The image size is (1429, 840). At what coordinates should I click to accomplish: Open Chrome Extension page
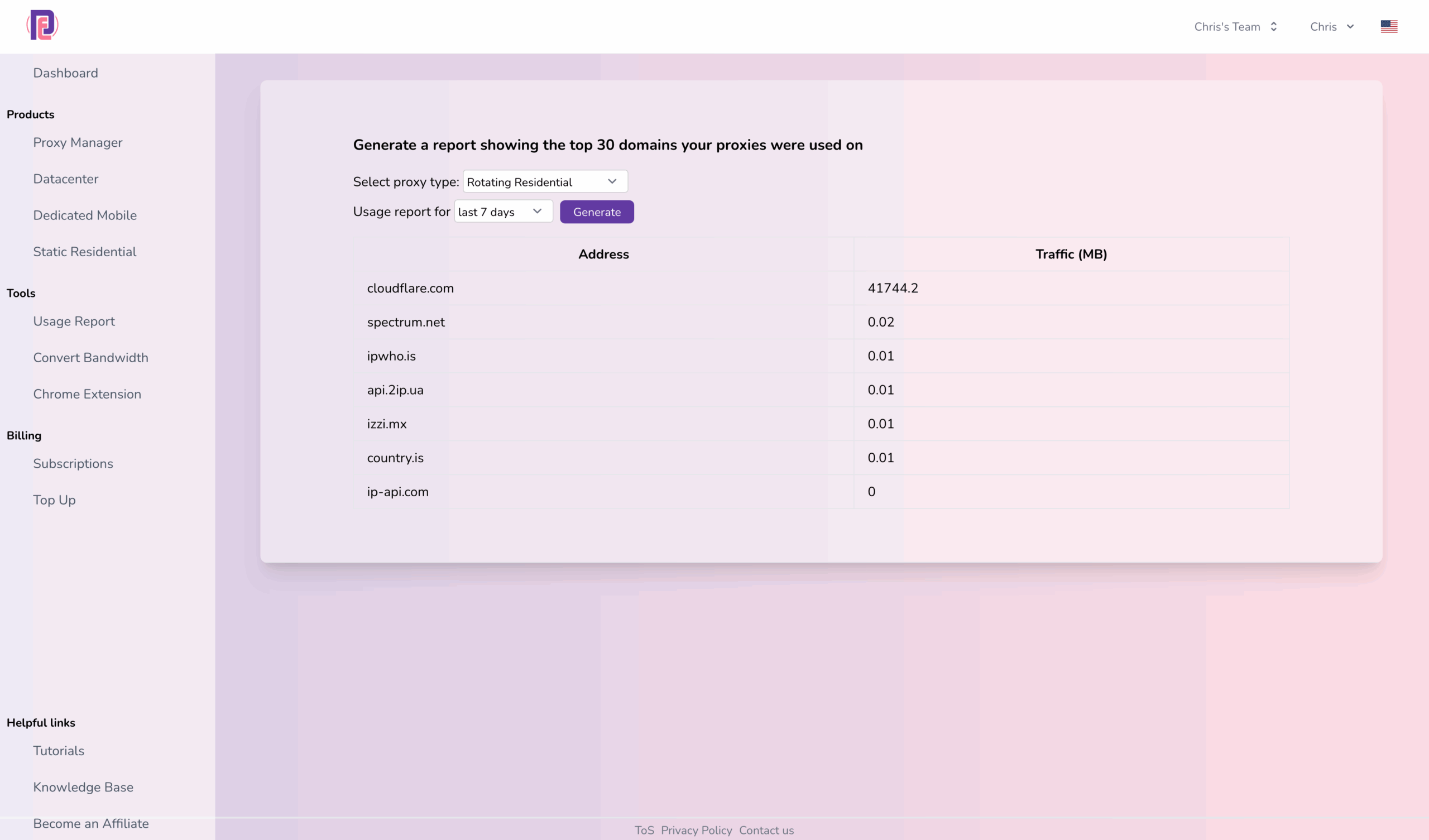pyautogui.click(x=87, y=393)
